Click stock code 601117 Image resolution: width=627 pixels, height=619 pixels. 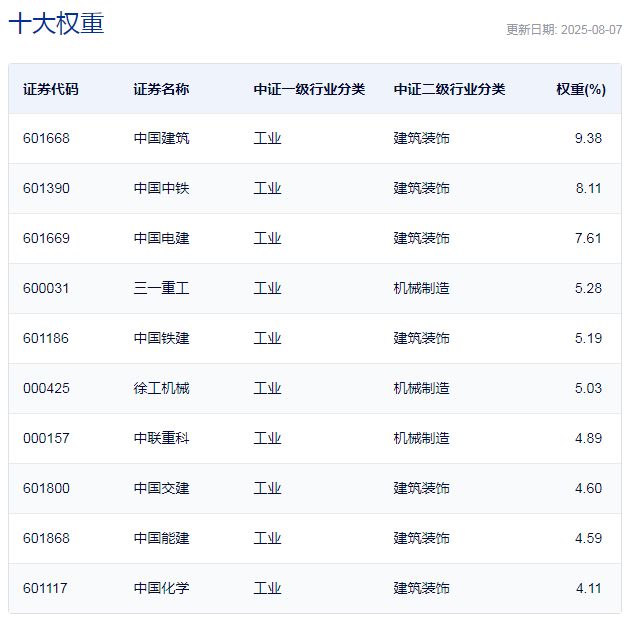pos(45,588)
